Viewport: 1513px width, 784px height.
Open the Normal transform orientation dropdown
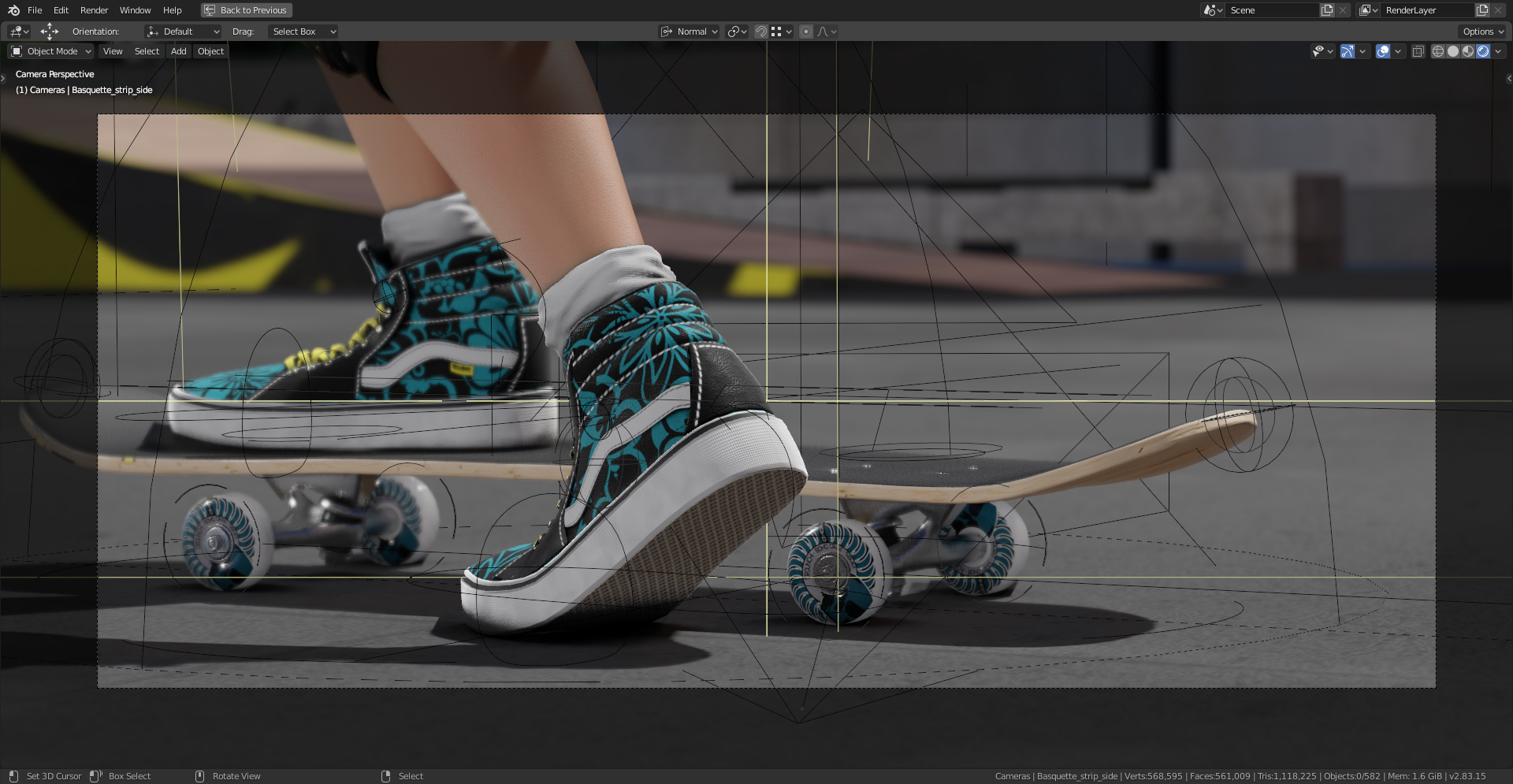coord(690,32)
